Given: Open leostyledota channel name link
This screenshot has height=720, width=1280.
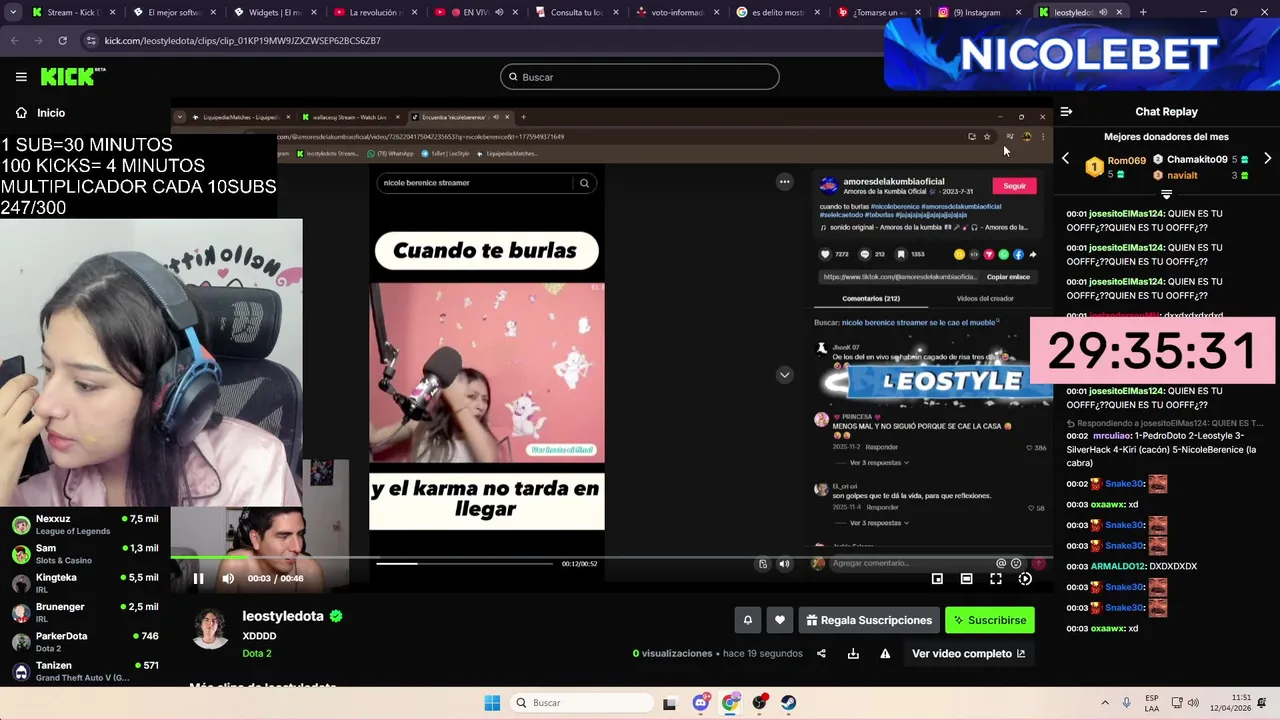Looking at the screenshot, I should (x=284, y=616).
